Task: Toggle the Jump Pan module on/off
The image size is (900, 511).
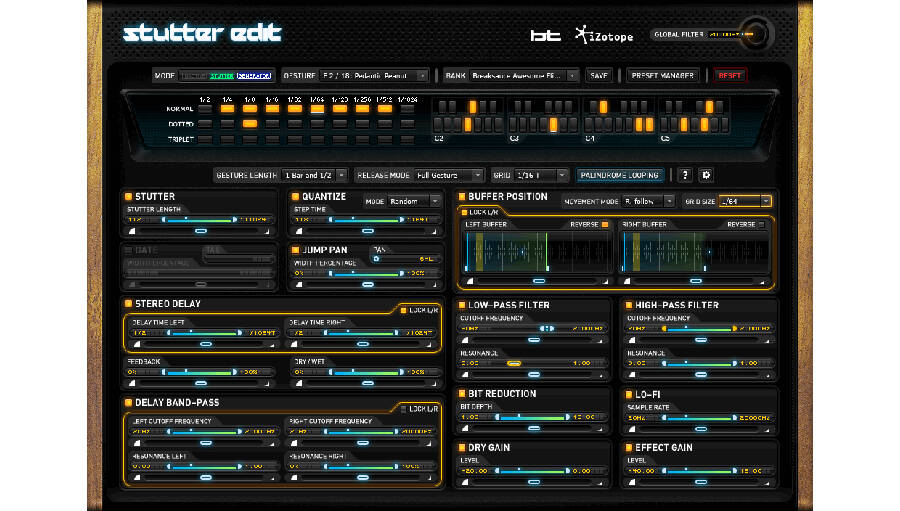Action: 296,250
